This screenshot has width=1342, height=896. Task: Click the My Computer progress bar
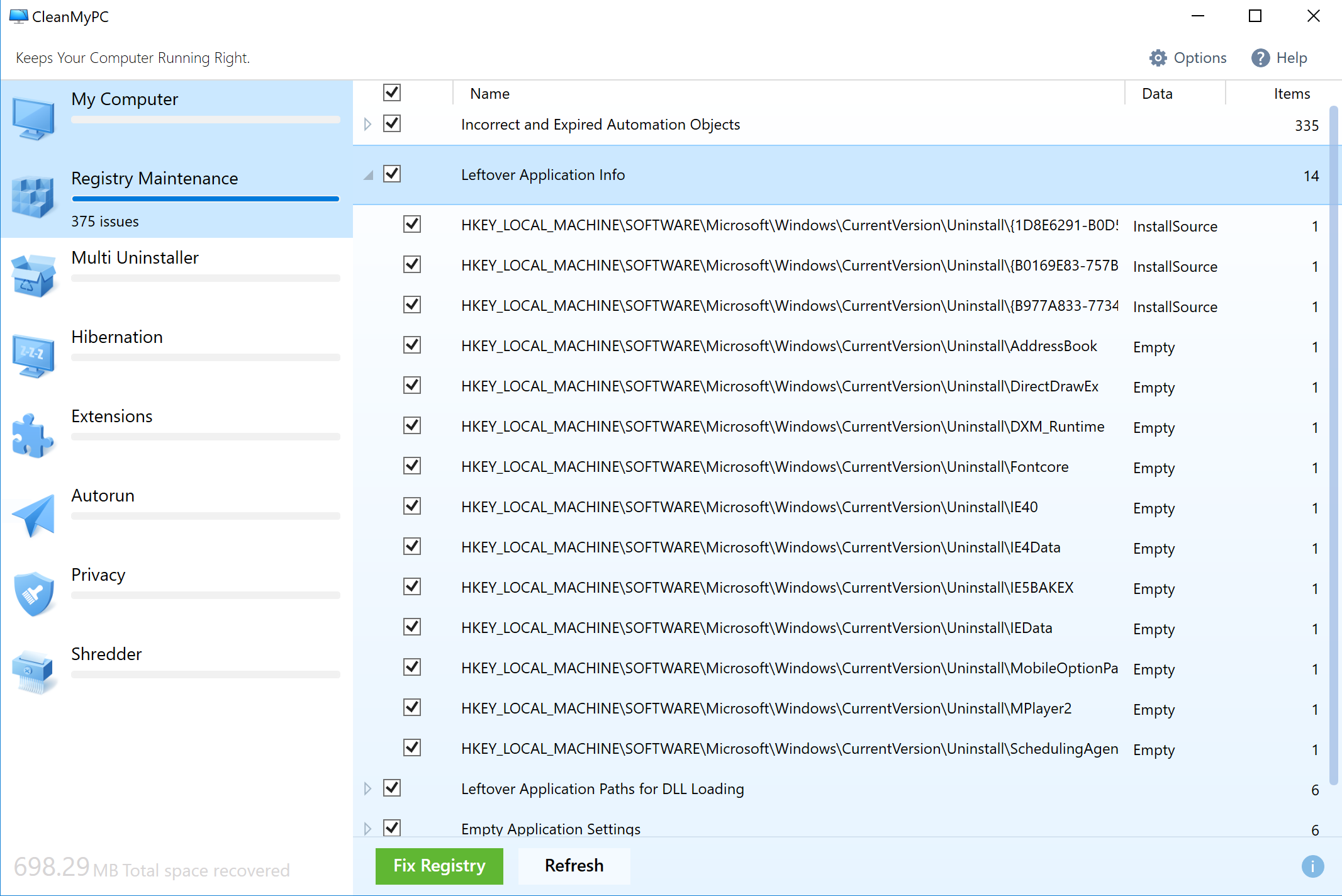(206, 120)
